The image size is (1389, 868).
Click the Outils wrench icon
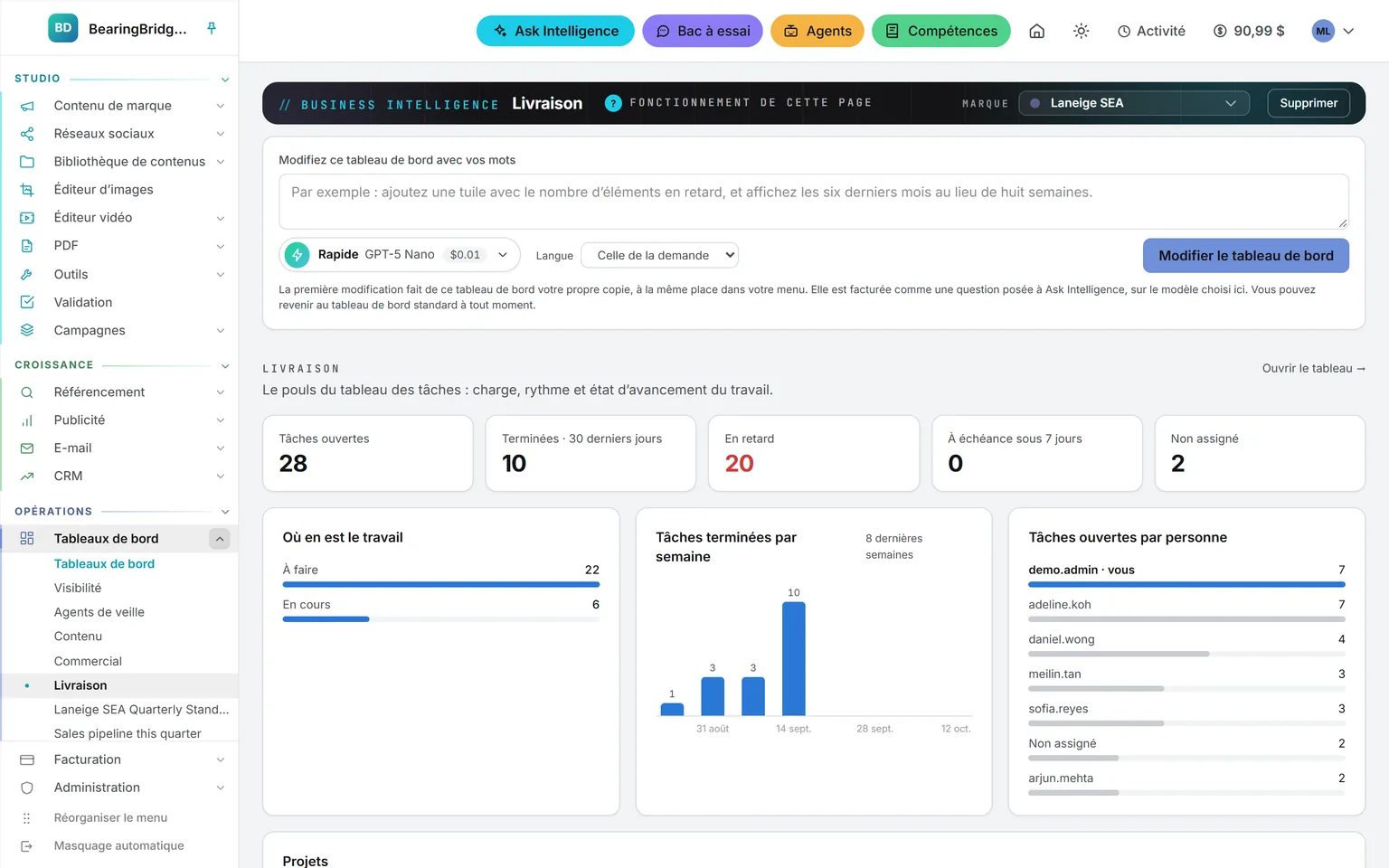(x=27, y=274)
